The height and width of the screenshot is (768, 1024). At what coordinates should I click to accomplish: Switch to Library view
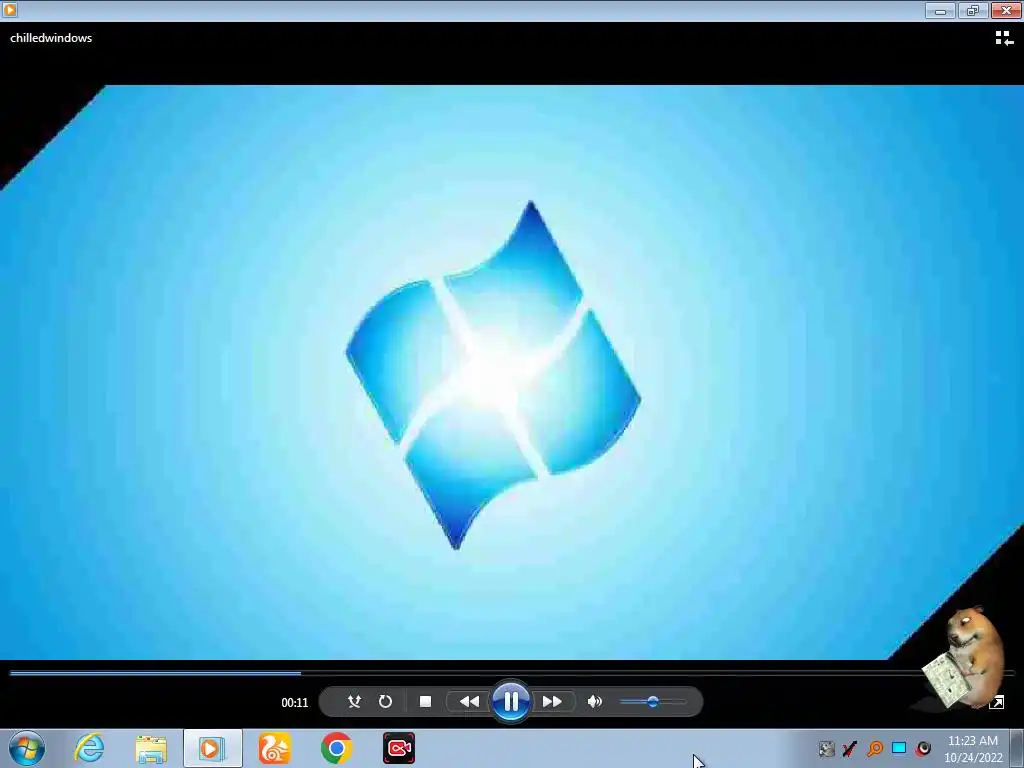[x=1004, y=39]
